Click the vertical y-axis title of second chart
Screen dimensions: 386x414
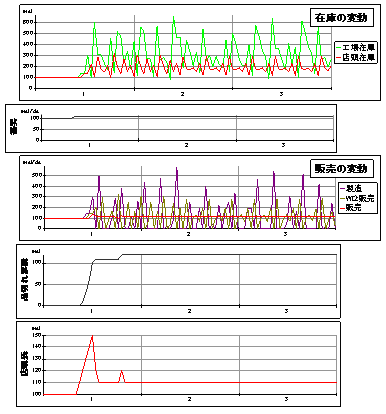click(x=14, y=129)
